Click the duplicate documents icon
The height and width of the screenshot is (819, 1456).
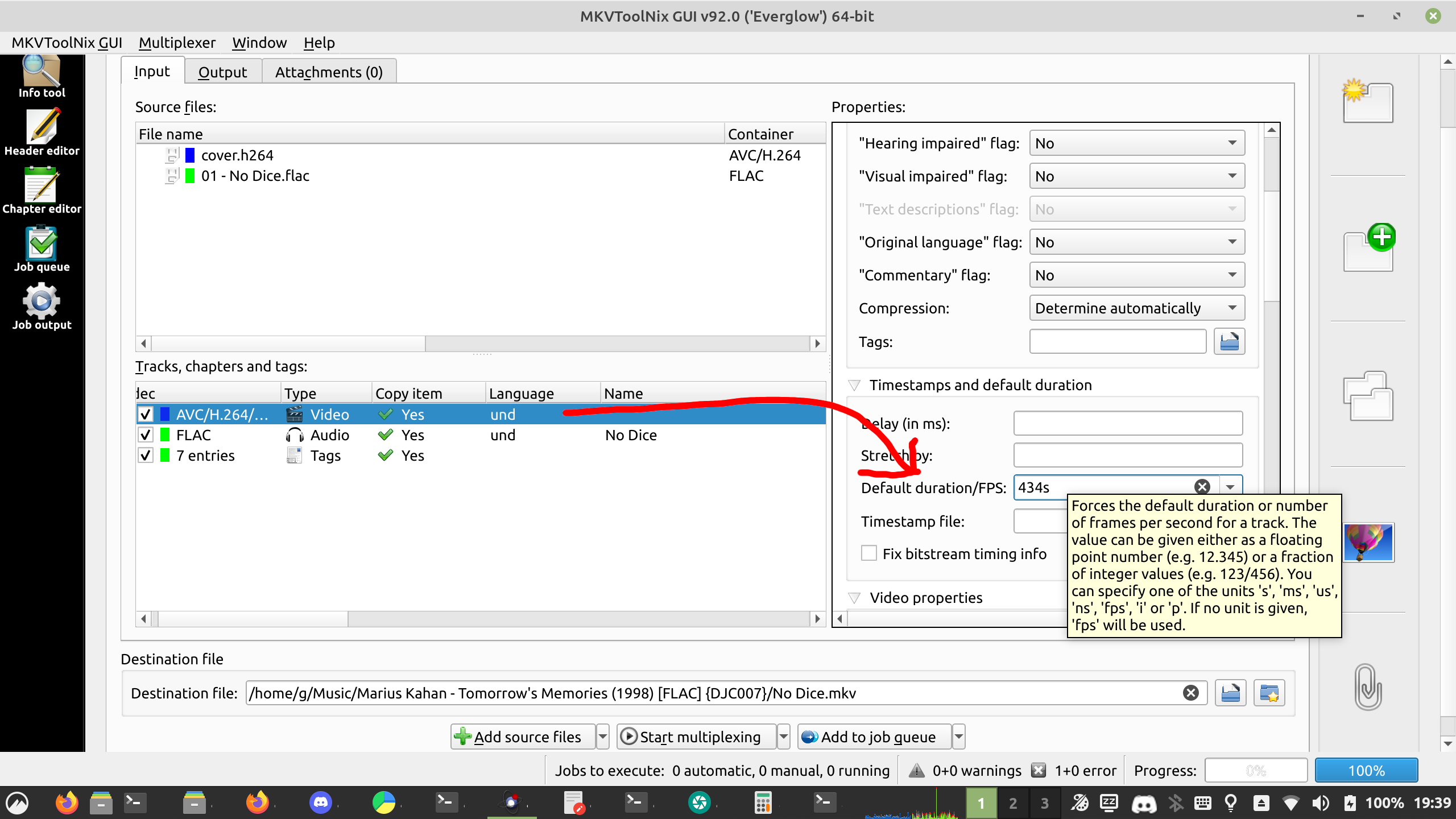tap(1368, 396)
